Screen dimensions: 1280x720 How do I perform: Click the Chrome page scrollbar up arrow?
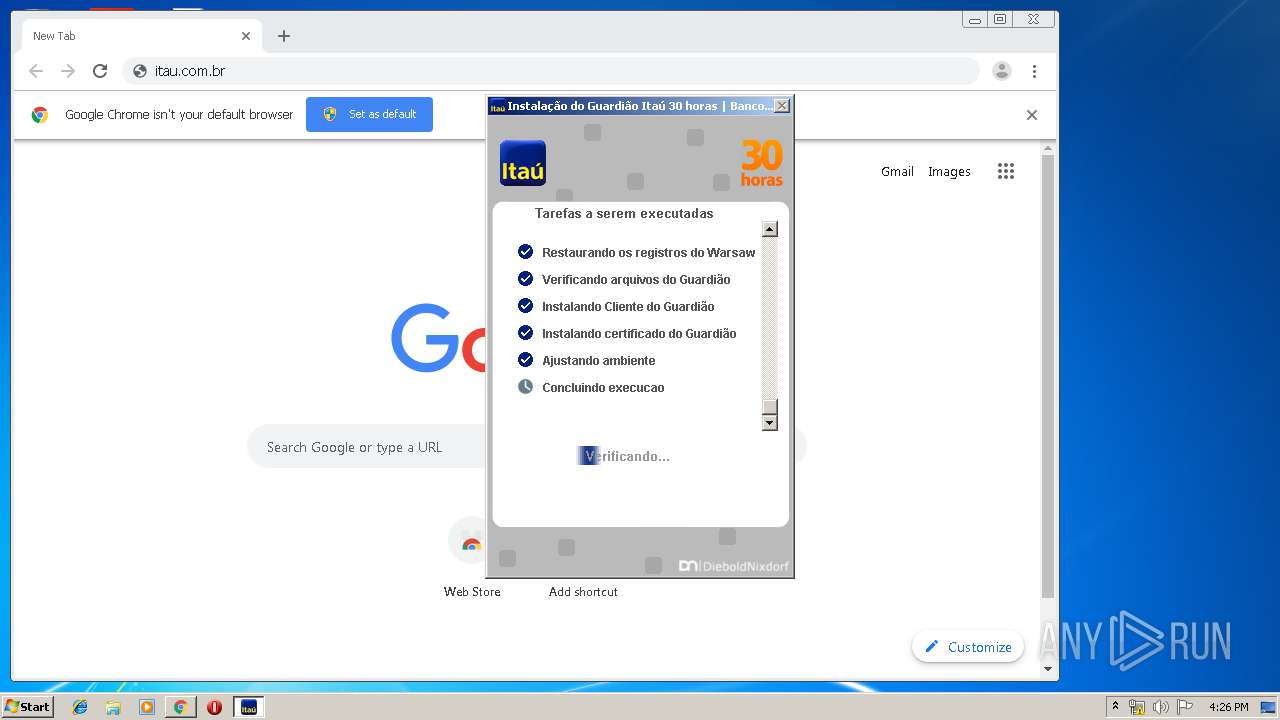(x=1048, y=149)
